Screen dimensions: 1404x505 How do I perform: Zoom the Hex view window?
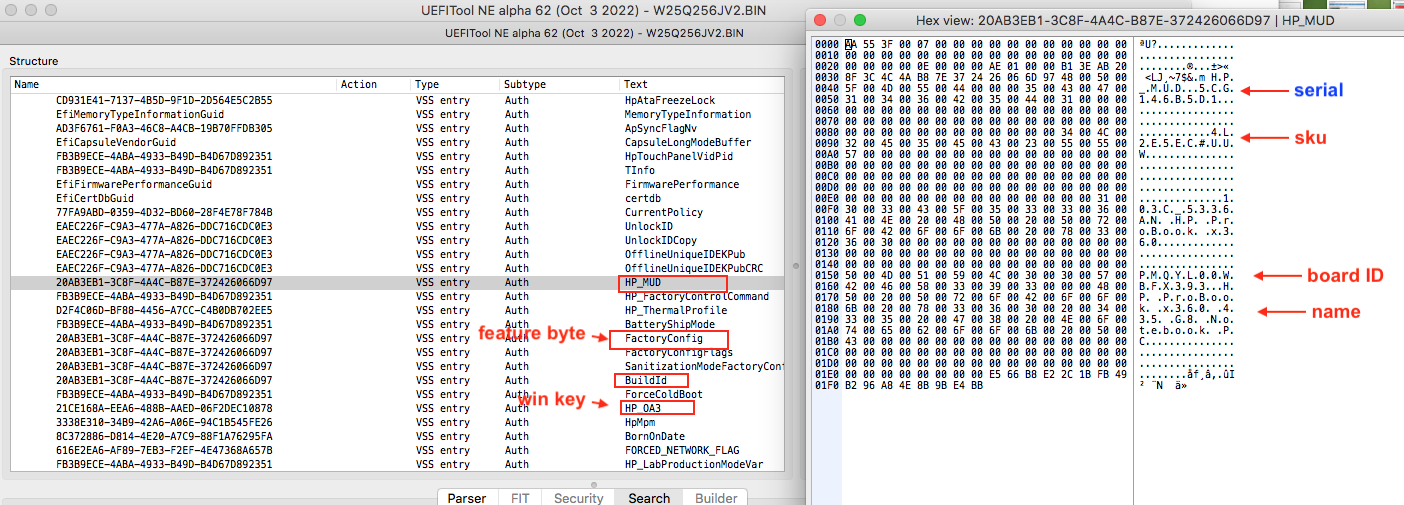[861, 20]
